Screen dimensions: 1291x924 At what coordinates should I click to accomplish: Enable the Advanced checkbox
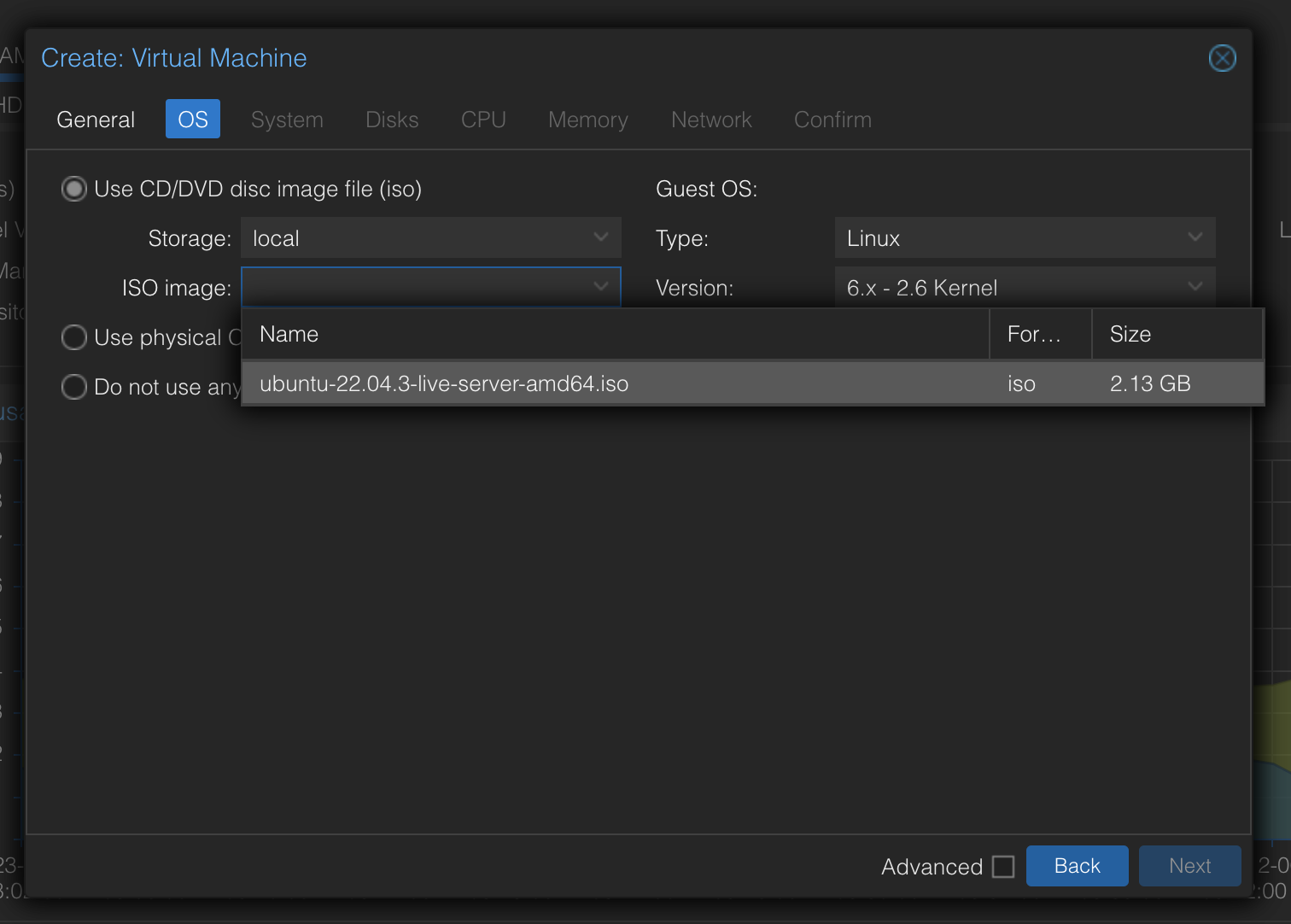[x=1003, y=867]
